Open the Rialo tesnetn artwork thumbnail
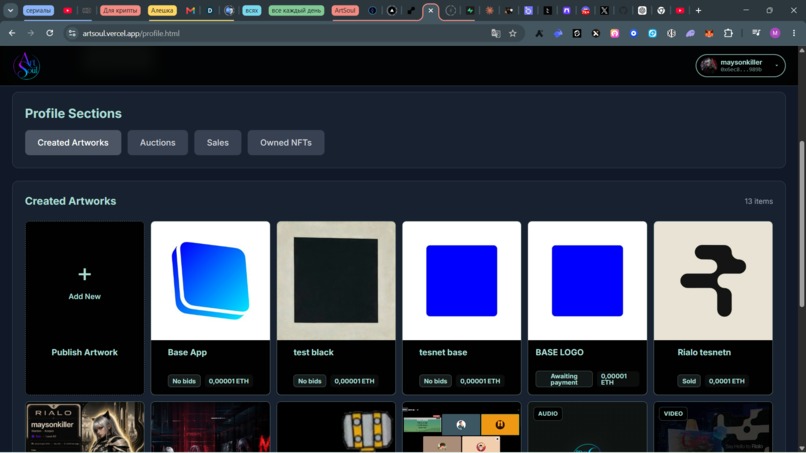806x453 pixels. tap(713, 281)
